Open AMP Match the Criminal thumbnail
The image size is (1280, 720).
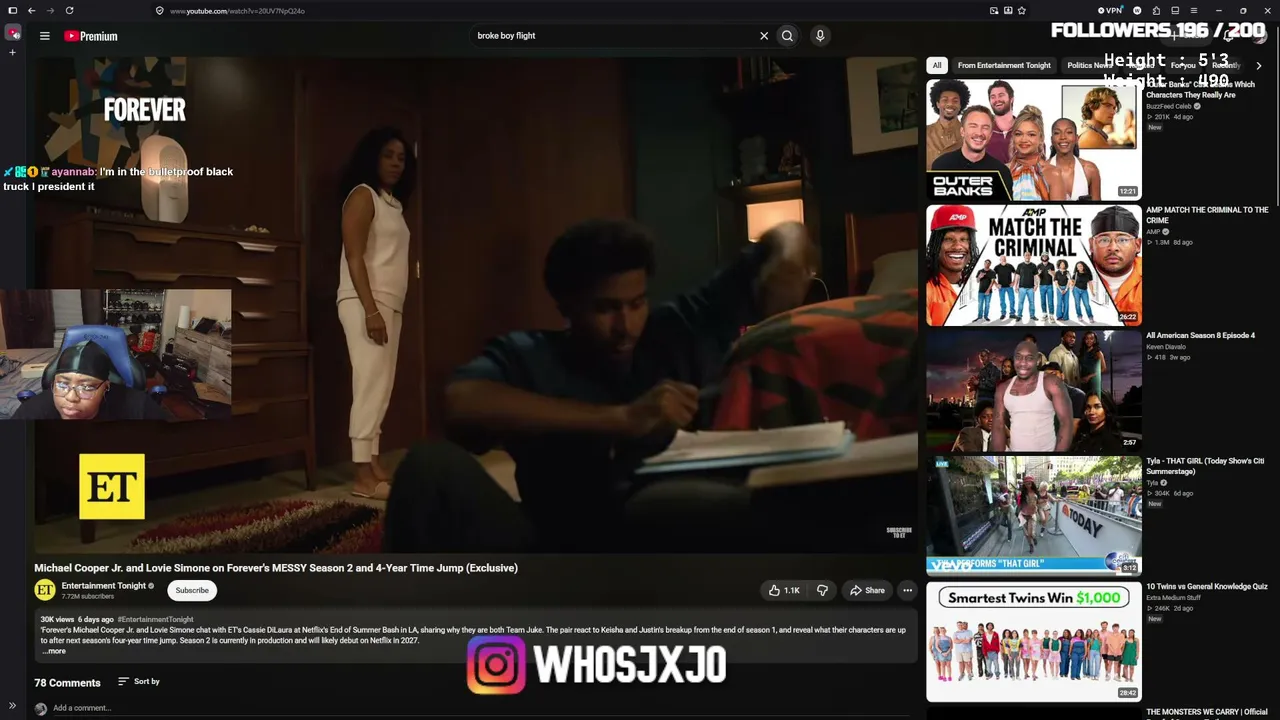coord(1033,265)
